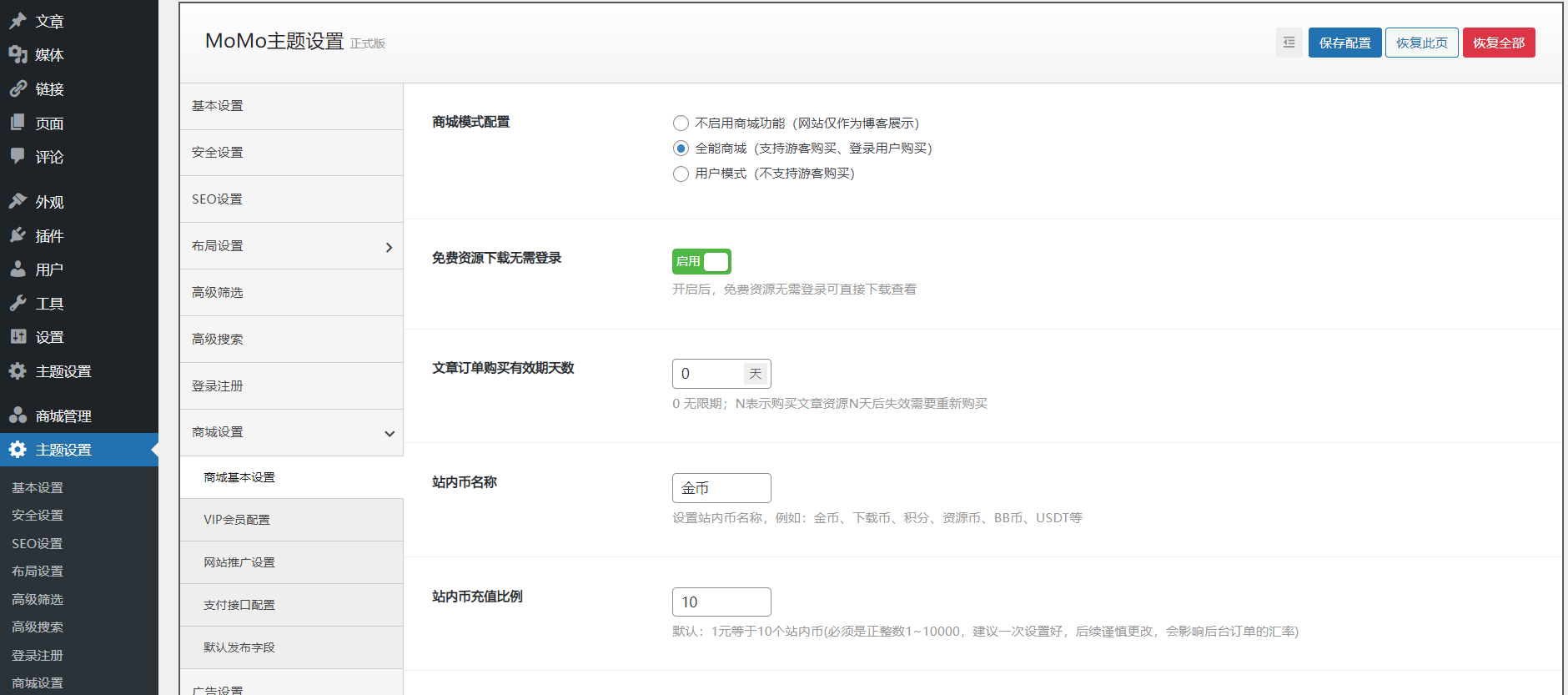Select 用户模式 radio option
The width and height of the screenshot is (1568, 695).
click(681, 174)
